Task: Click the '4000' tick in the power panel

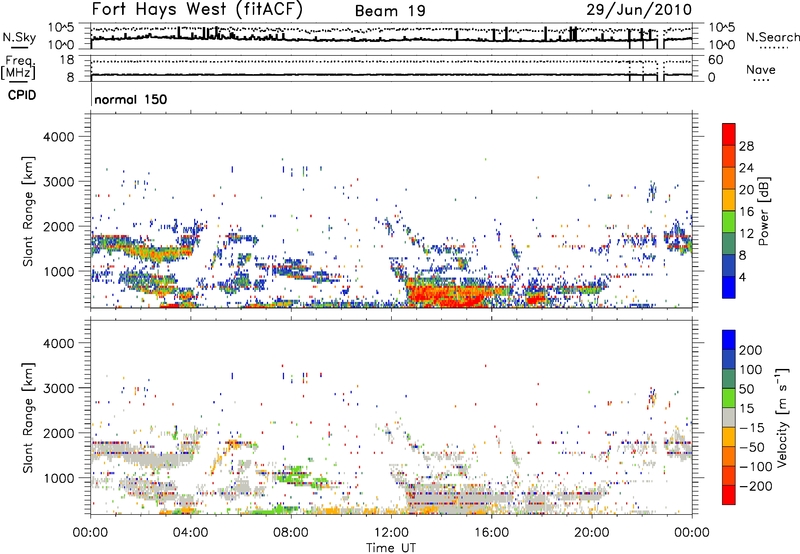Action: click(59, 137)
